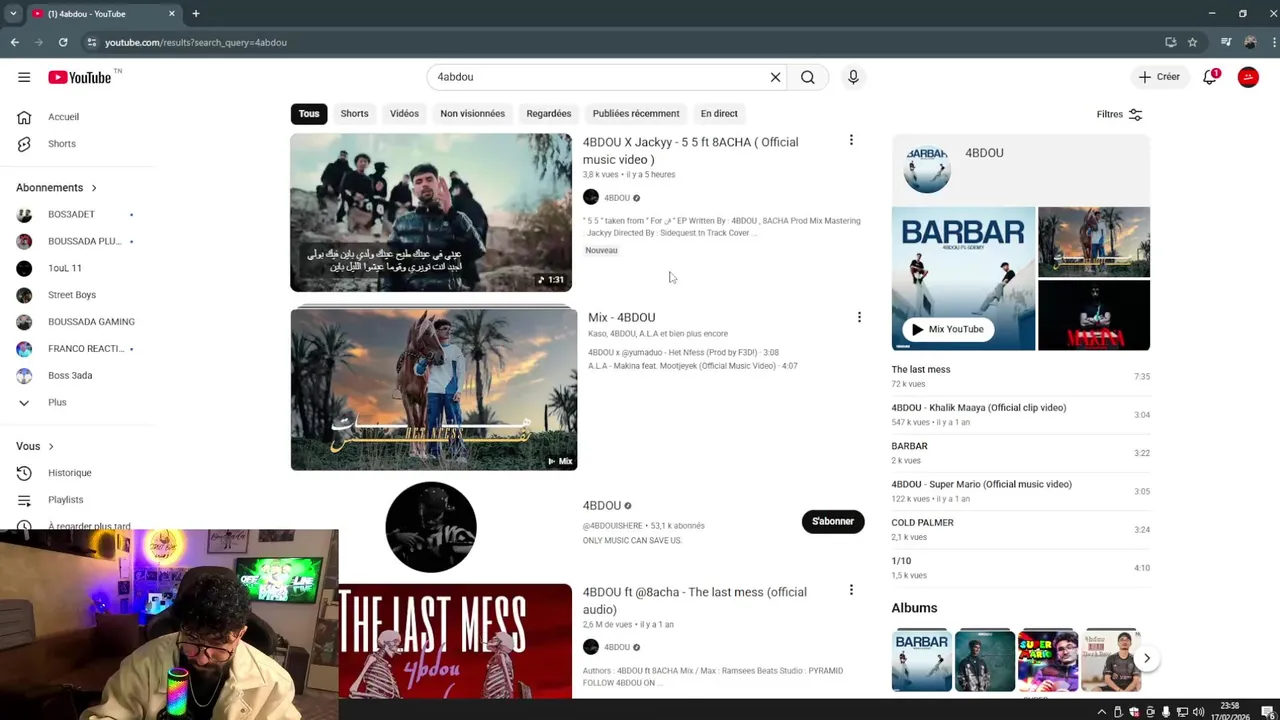1280x720 pixels.
Task: Click the Créer button
Action: click(1159, 77)
